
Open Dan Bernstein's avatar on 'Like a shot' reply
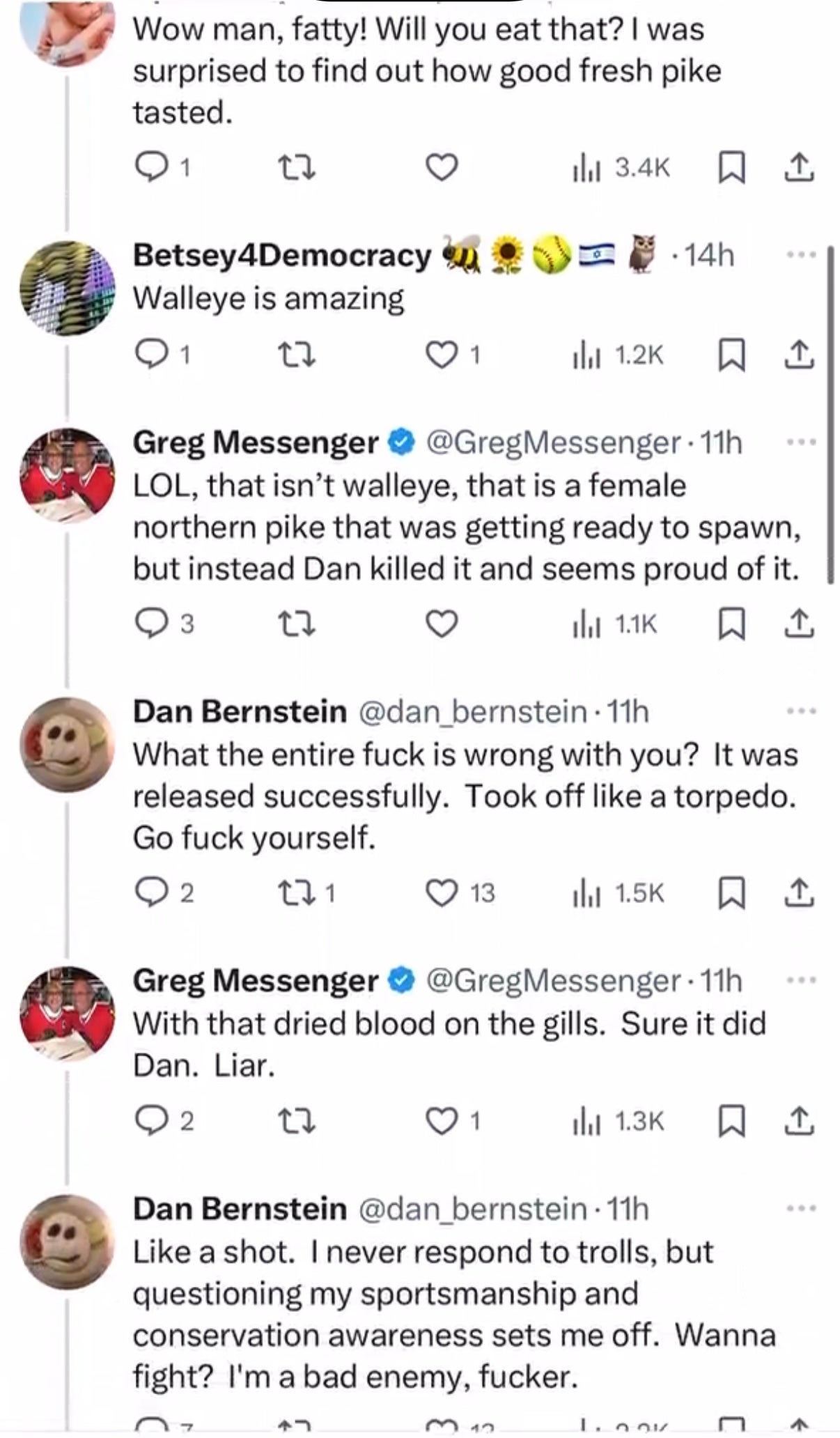click(x=67, y=1241)
